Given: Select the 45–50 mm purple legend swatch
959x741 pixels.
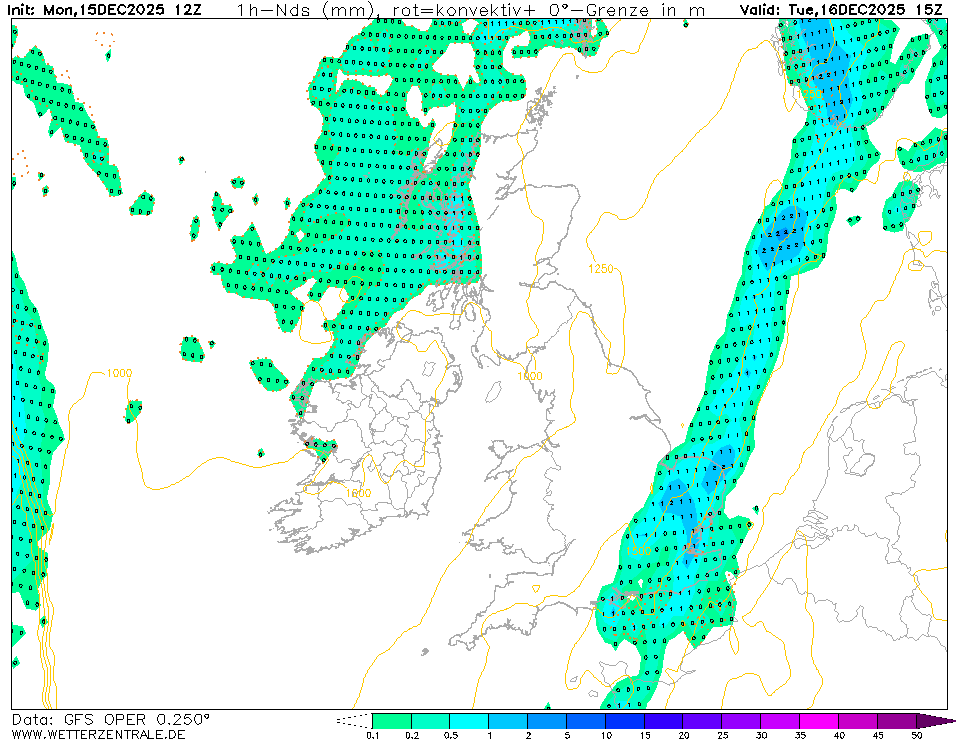Looking at the screenshot, I should (897, 720).
